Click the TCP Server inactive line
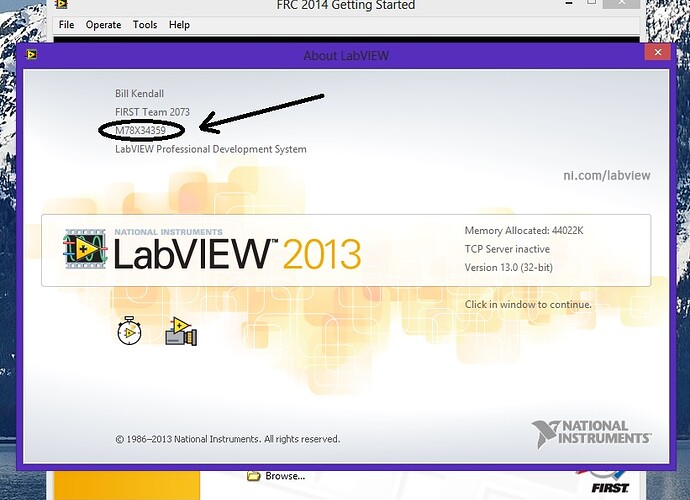 point(507,249)
